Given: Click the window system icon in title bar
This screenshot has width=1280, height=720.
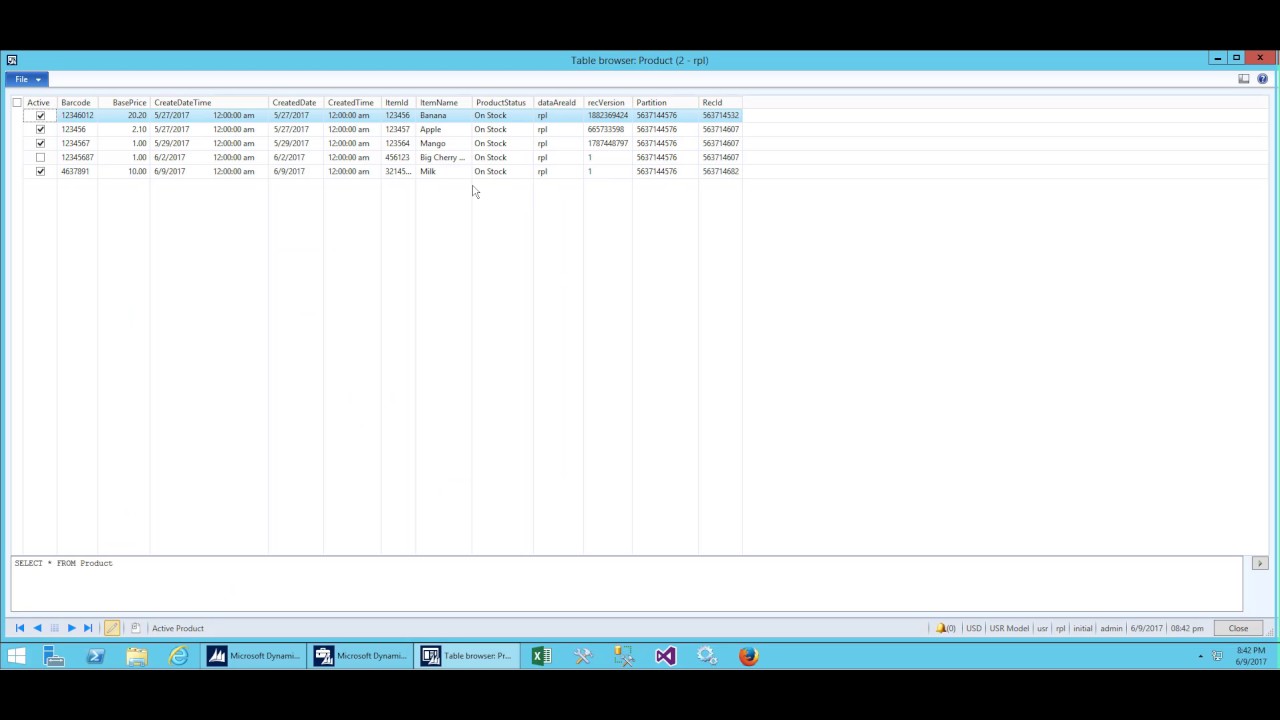Looking at the screenshot, I should pyautogui.click(x=11, y=60).
